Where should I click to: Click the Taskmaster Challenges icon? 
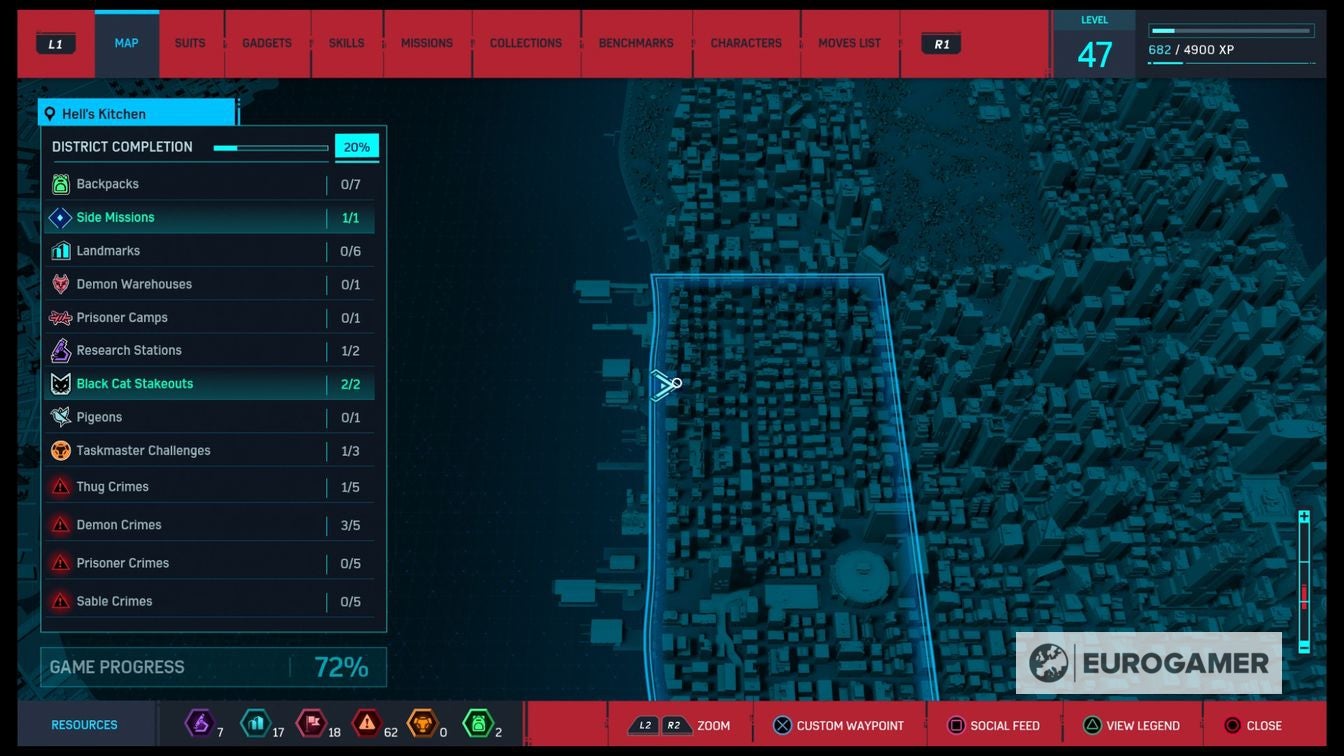(x=61, y=451)
